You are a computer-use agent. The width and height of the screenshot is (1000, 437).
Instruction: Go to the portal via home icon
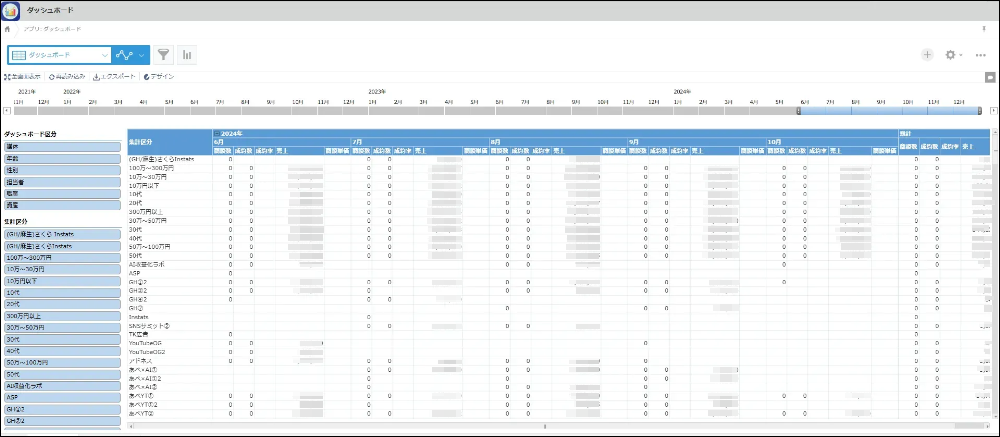[x=7, y=29]
